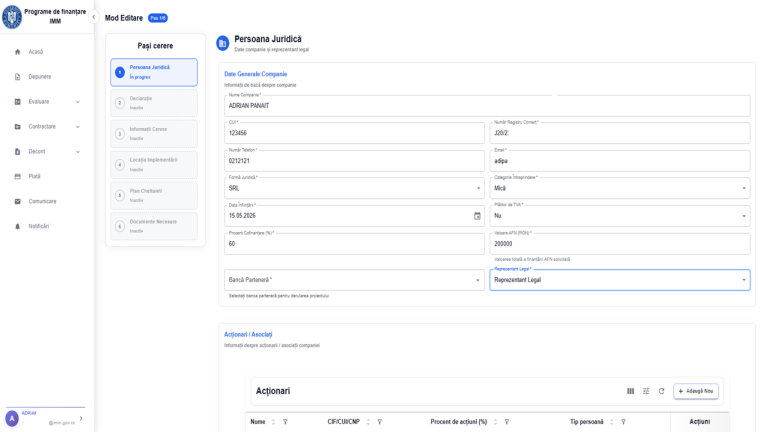Select the Reprezentant Legal dropdown

coord(620,280)
